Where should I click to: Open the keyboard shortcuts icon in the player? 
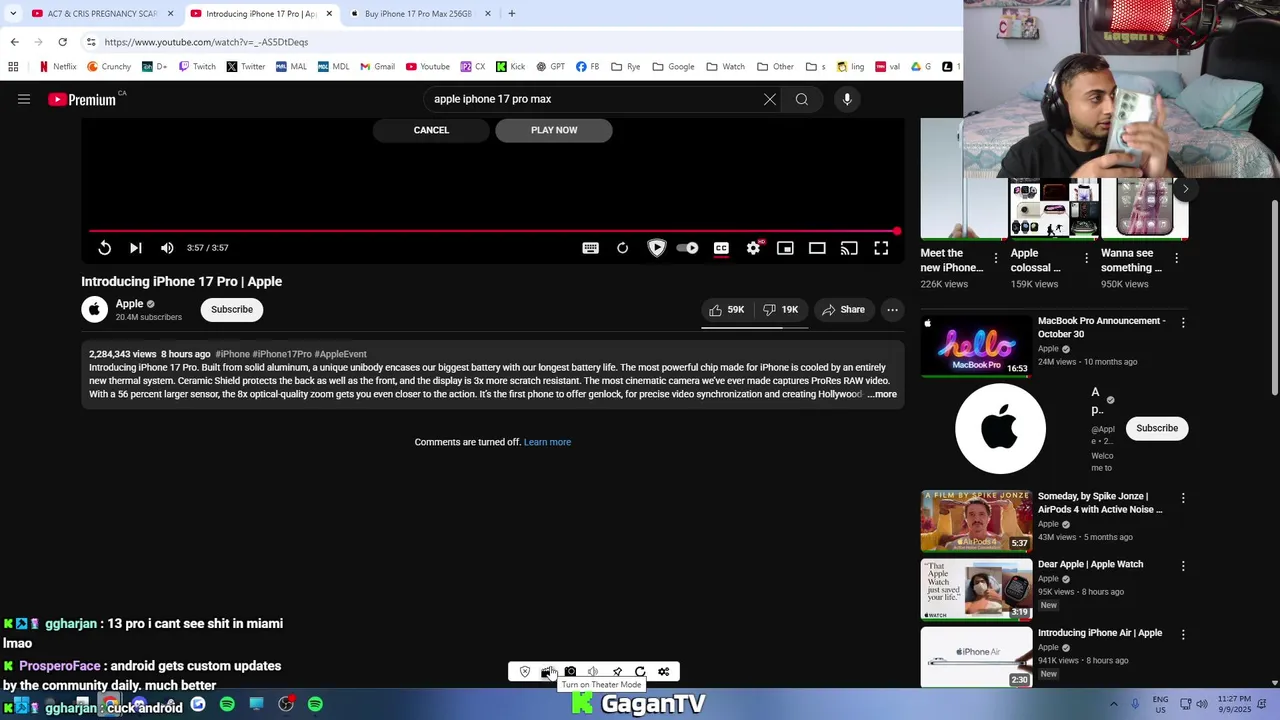point(590,248)
